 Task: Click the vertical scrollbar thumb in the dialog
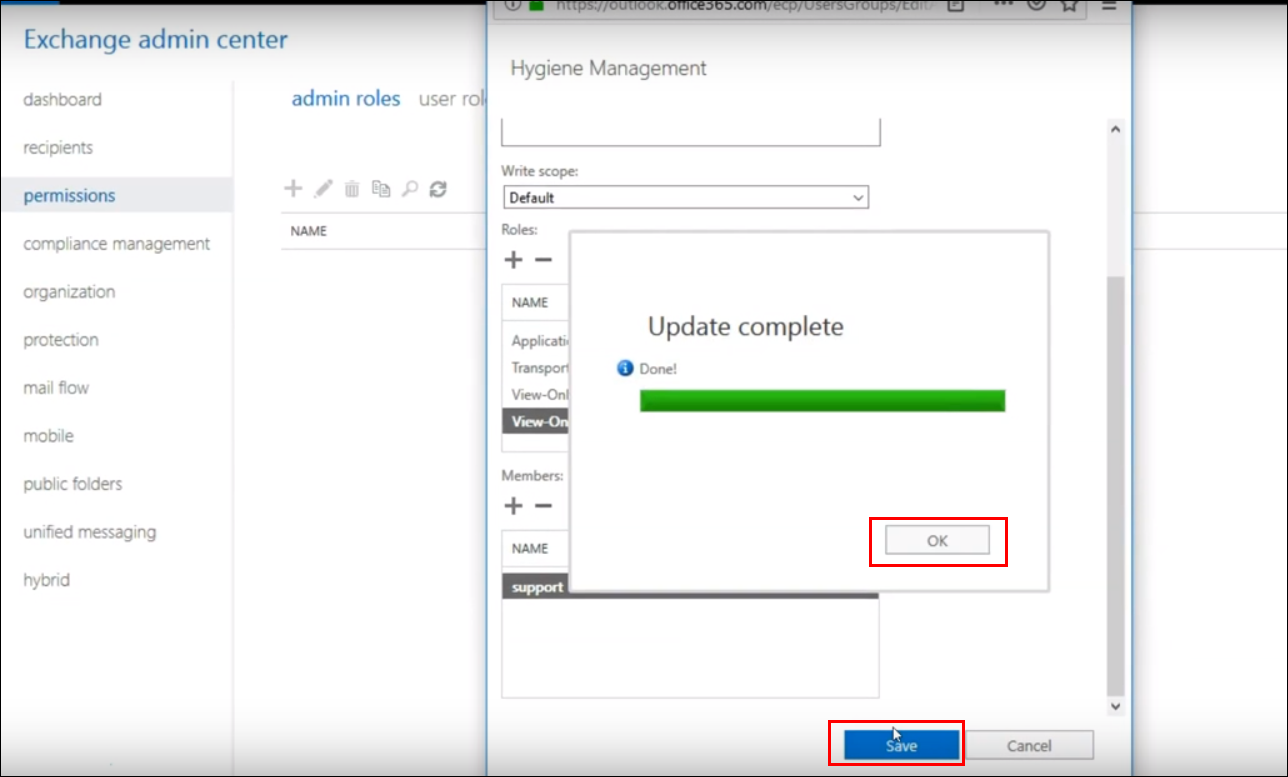click(1116, 485)
